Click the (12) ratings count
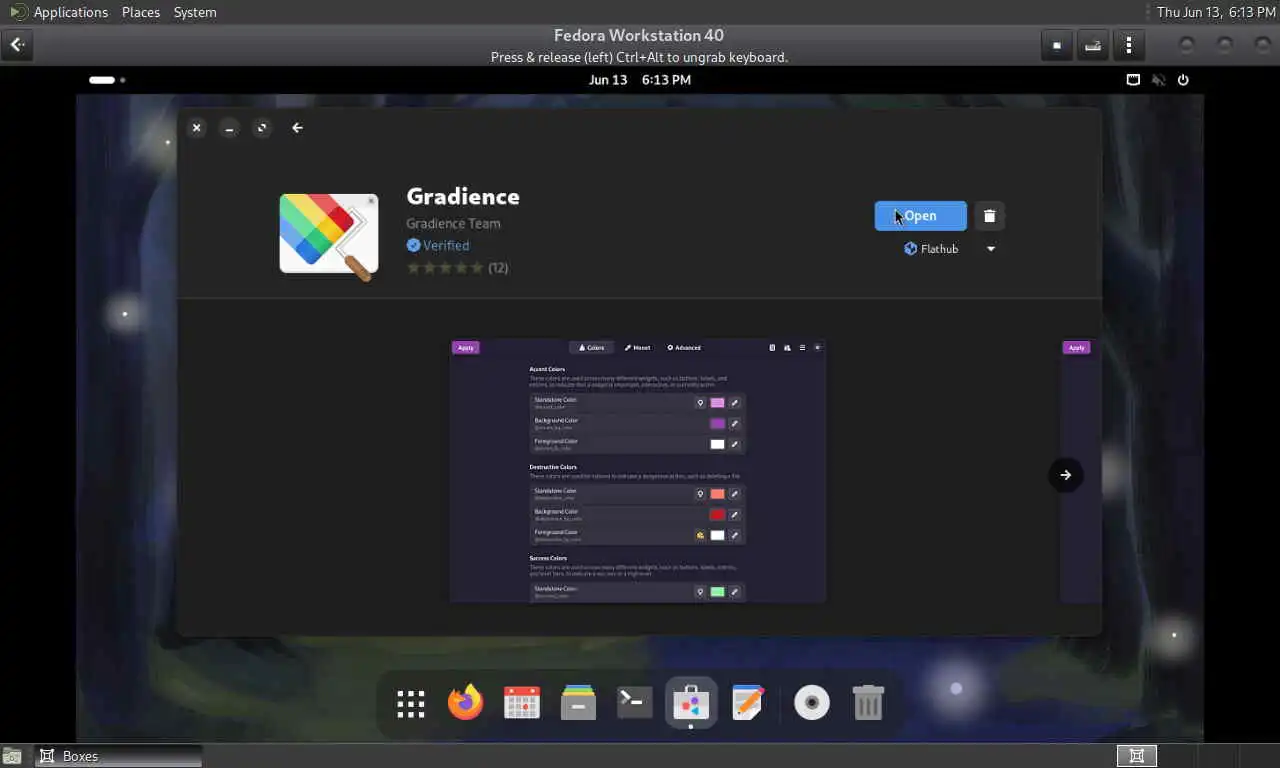The image size is (1280, 768). click(x=498, y=268)
